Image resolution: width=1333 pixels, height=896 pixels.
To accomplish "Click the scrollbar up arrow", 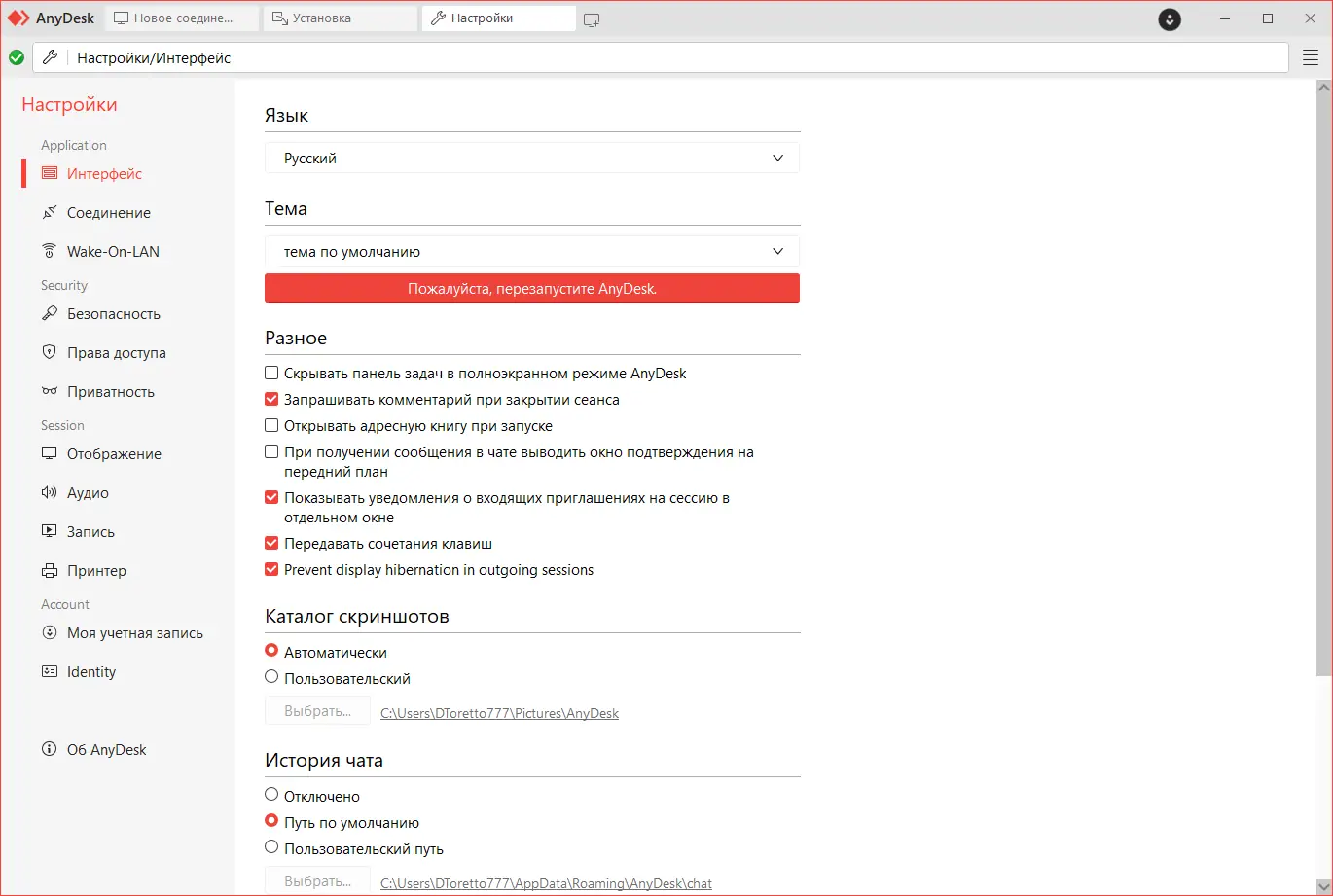I will pyautogui.click(x=1323, y=87).
